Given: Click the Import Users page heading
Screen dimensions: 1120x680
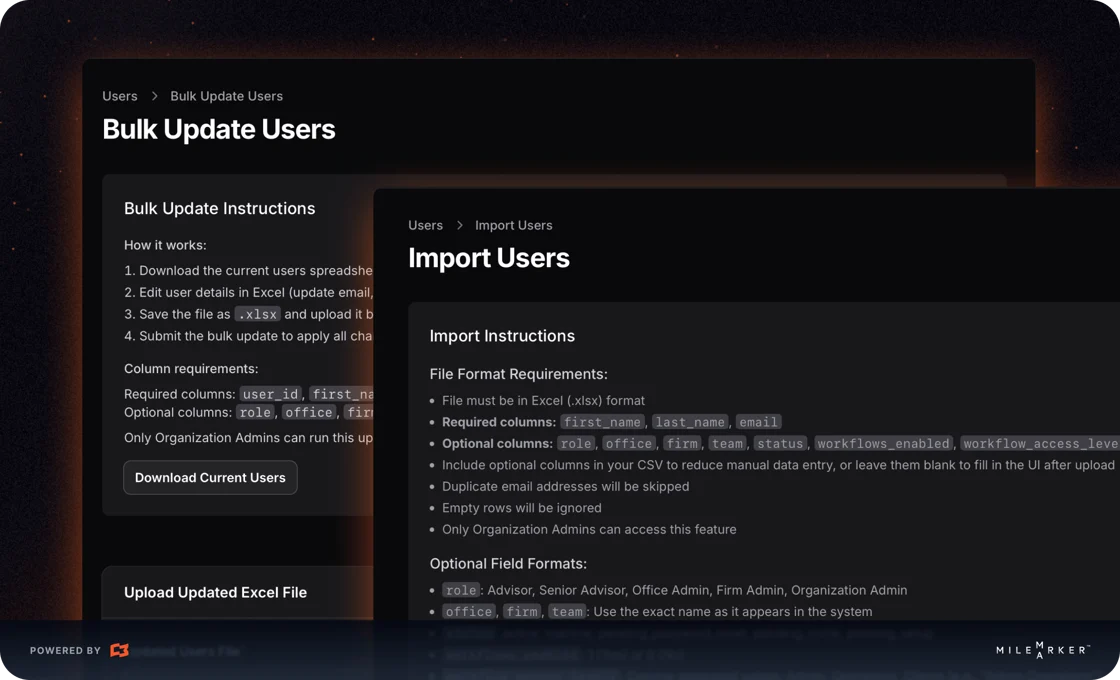Looking at the screenshot, I should coord(489,258).
